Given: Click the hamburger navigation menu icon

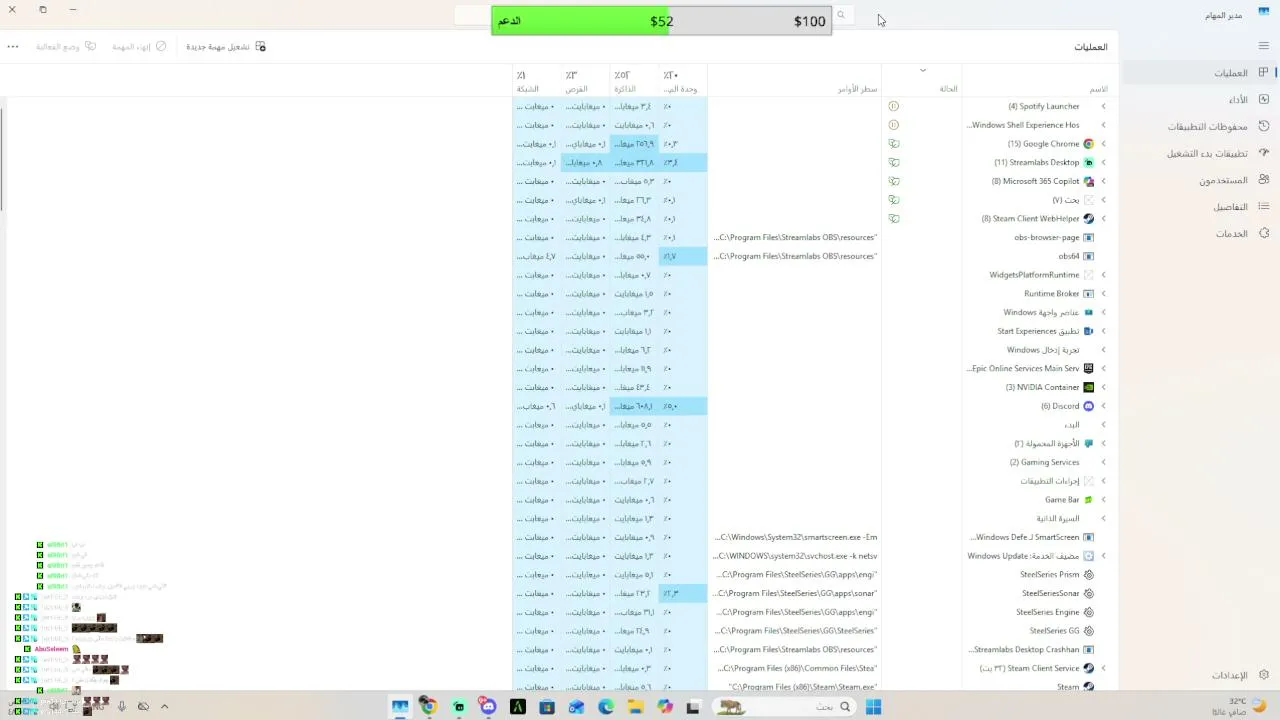Looking at the screenshot, I should [1264, 46].
